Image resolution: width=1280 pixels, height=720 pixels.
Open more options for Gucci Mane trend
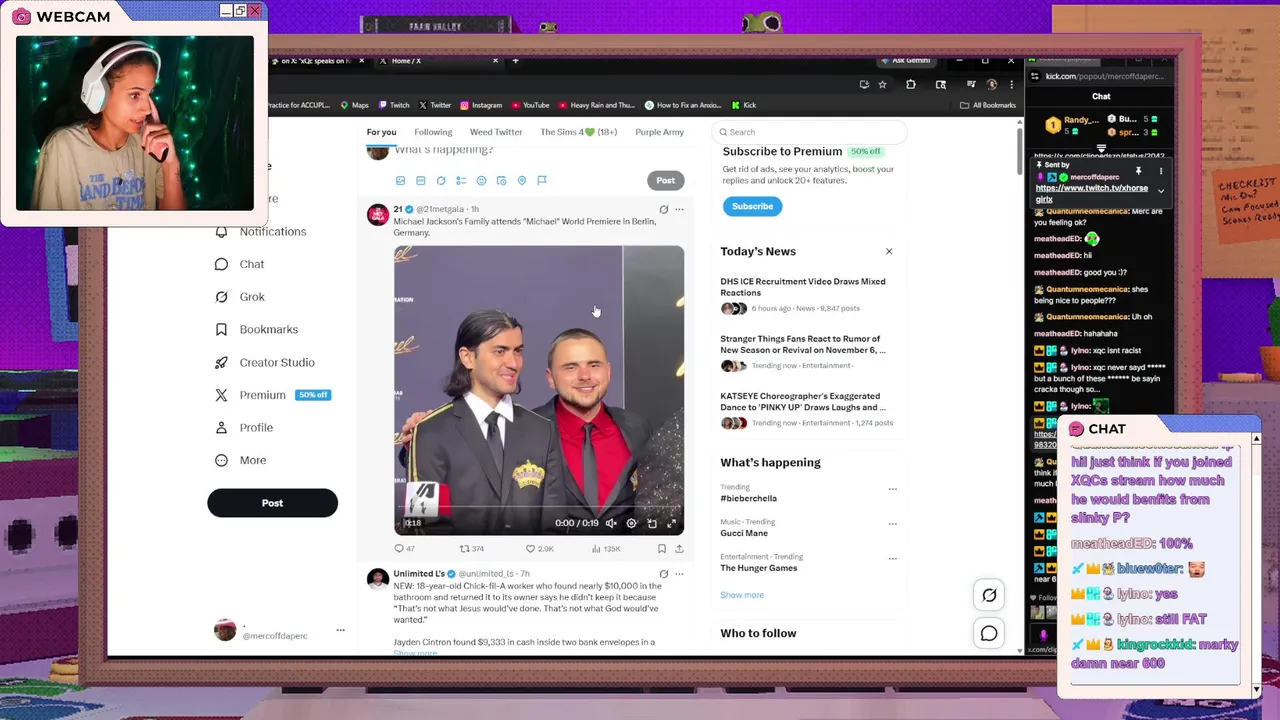[892, 524]
